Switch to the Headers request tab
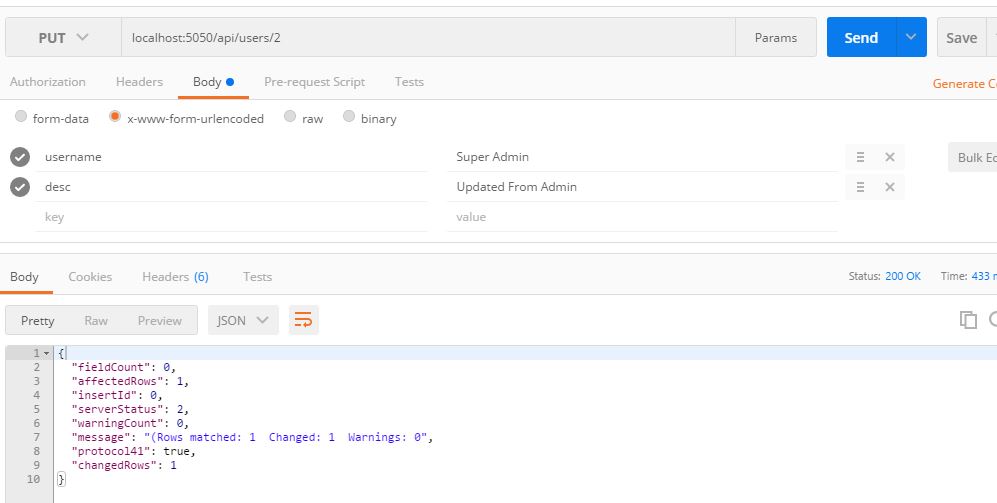Screen dimensions: 997x503 [139, 82]
